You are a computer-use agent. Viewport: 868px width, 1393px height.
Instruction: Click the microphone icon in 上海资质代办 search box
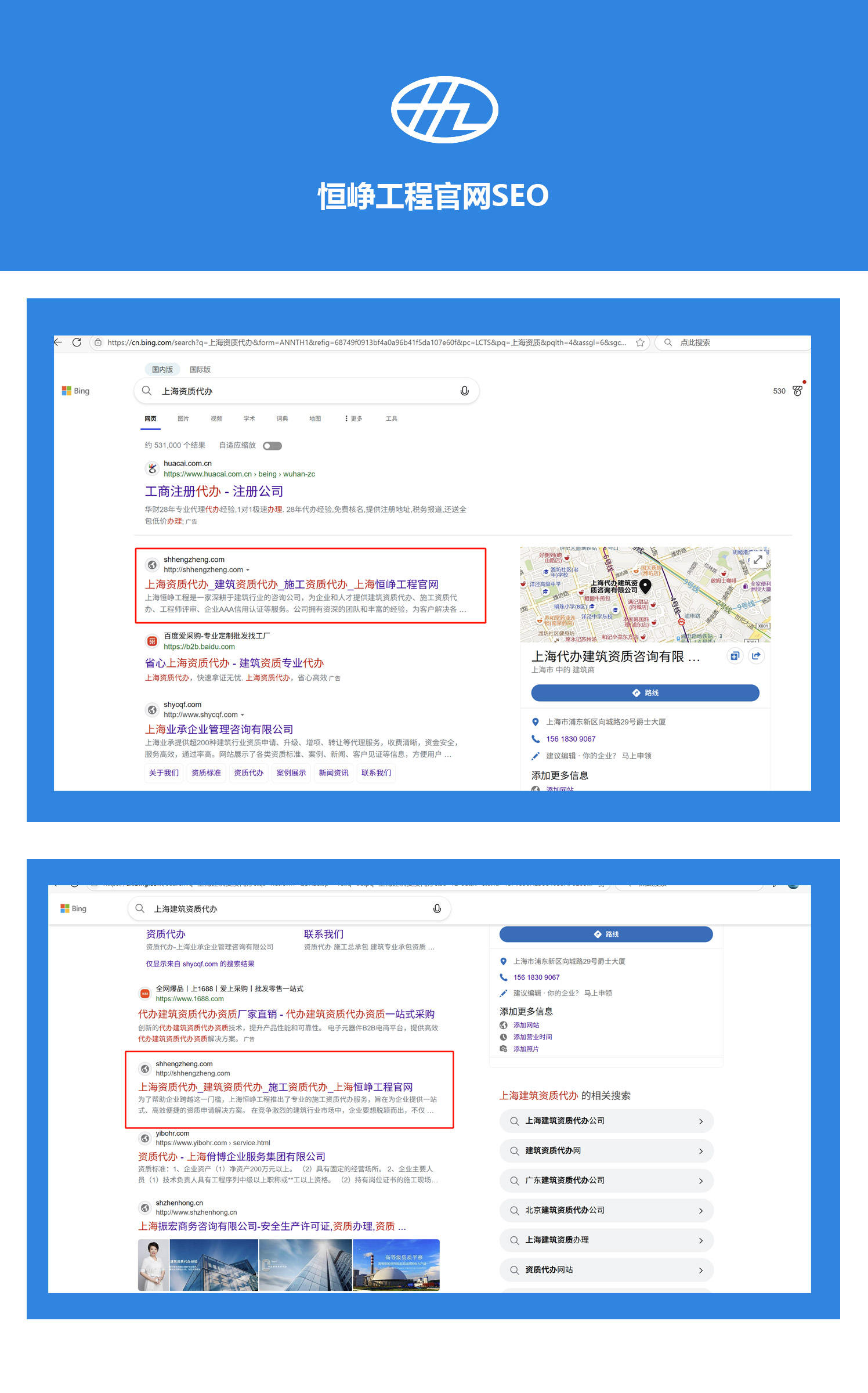[x=464, y=391]
